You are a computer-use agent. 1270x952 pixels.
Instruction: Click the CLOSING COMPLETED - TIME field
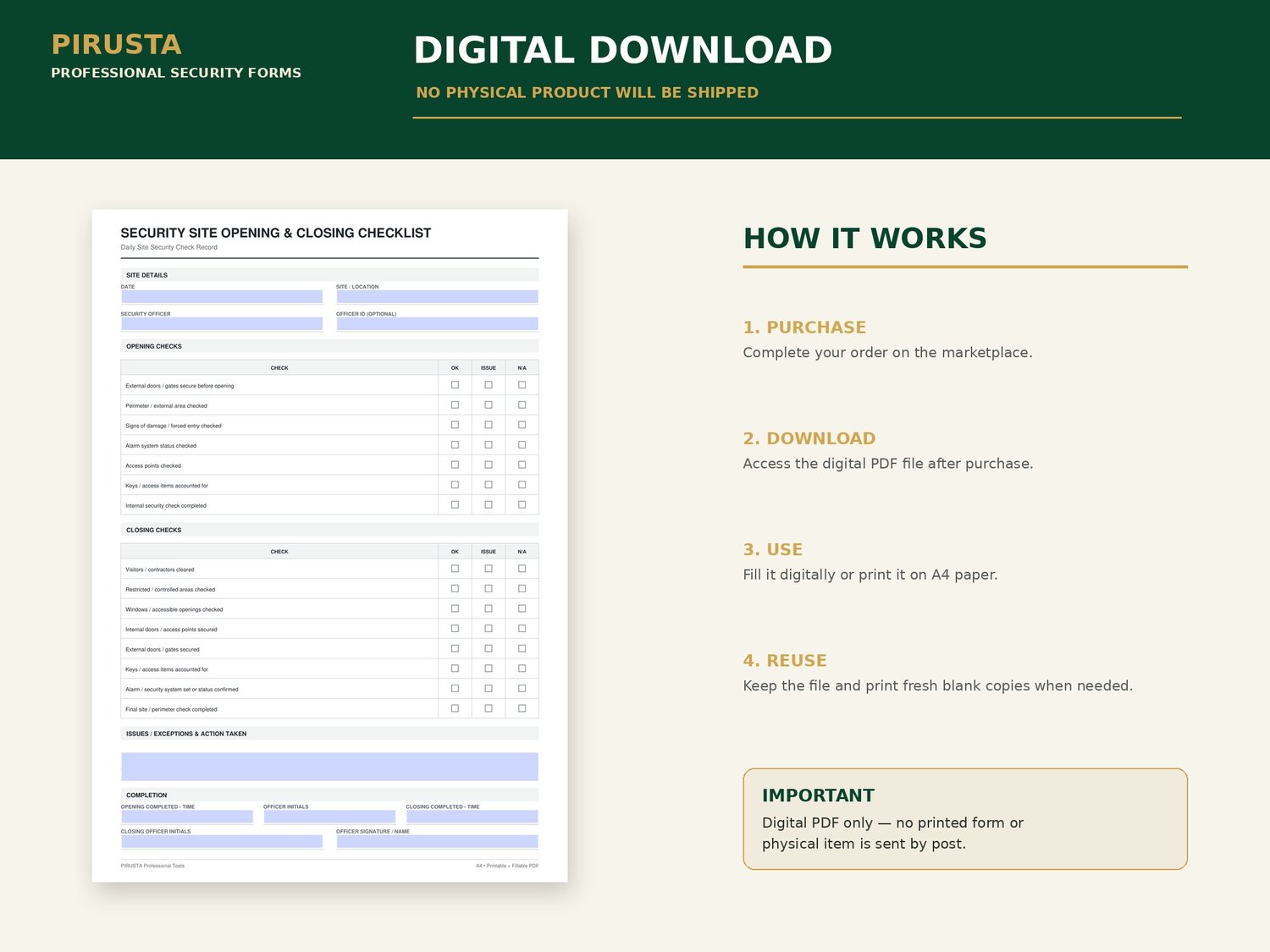(472, 817)
